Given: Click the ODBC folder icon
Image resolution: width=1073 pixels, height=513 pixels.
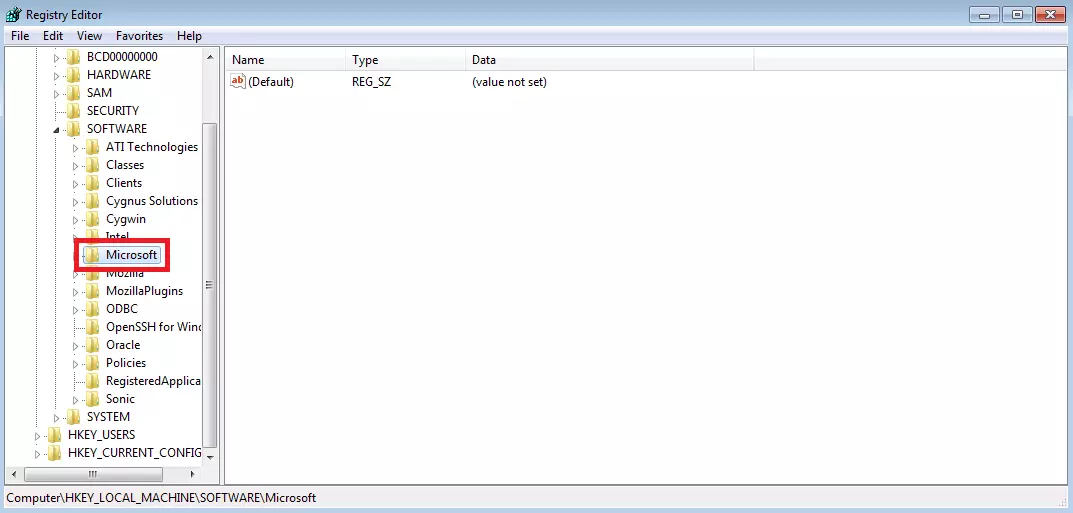Looking at the screenshot, I should pos(93,309).
